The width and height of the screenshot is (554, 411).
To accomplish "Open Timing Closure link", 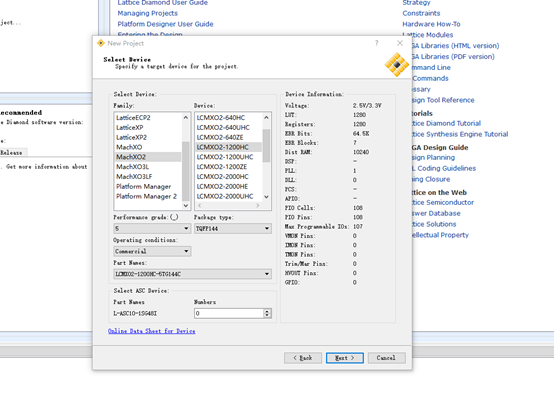I will click(x=431, y=180).
